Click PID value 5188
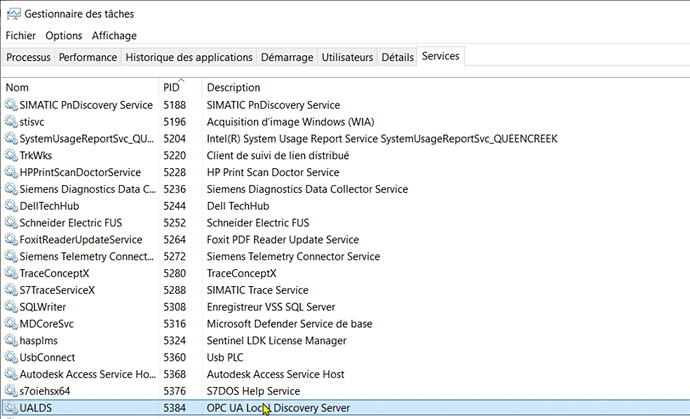This screenshot has width=690, height=419. [175, 105]
